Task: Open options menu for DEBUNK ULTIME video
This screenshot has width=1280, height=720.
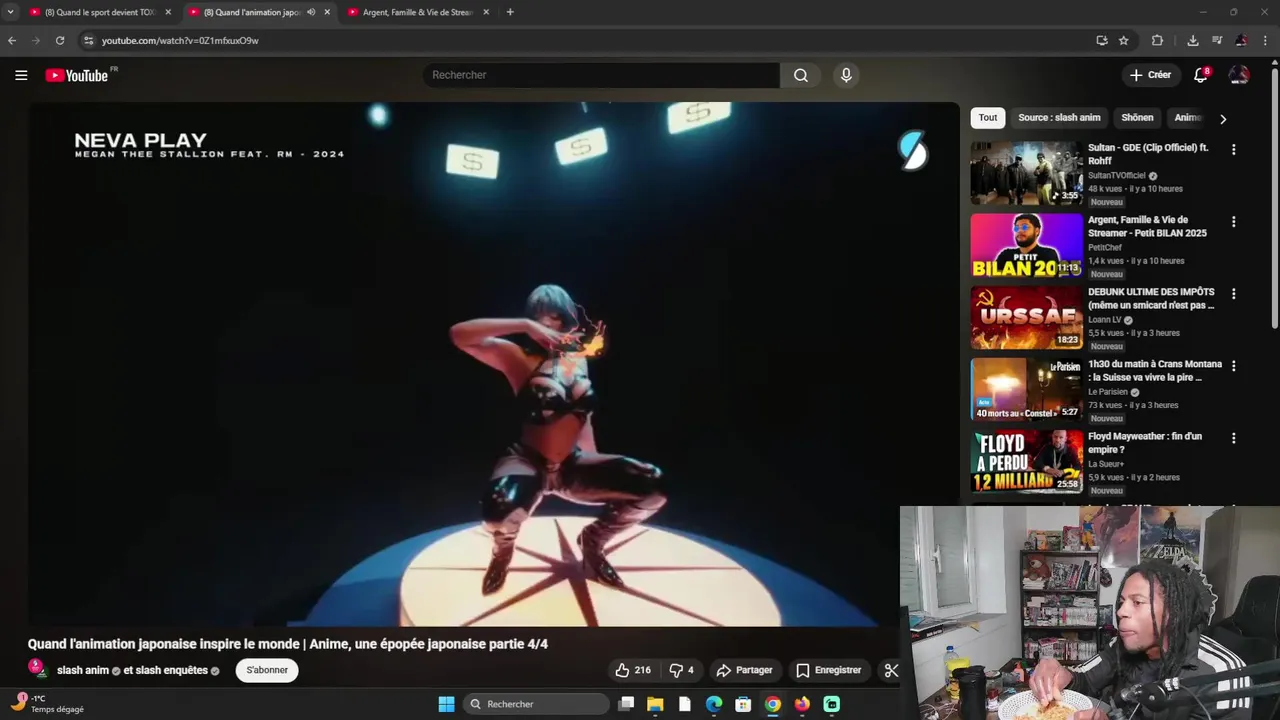Action: pos(1233,294)
